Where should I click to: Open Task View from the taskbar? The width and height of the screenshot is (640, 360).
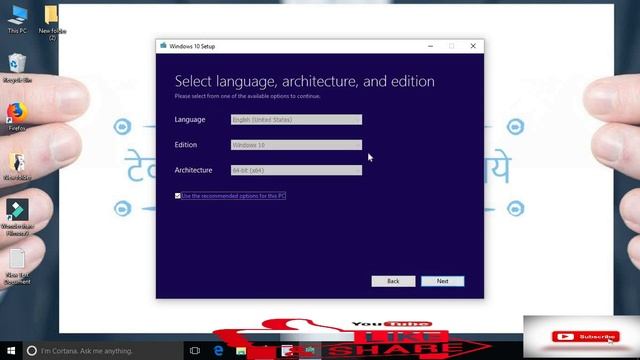(x=195, y=351)
